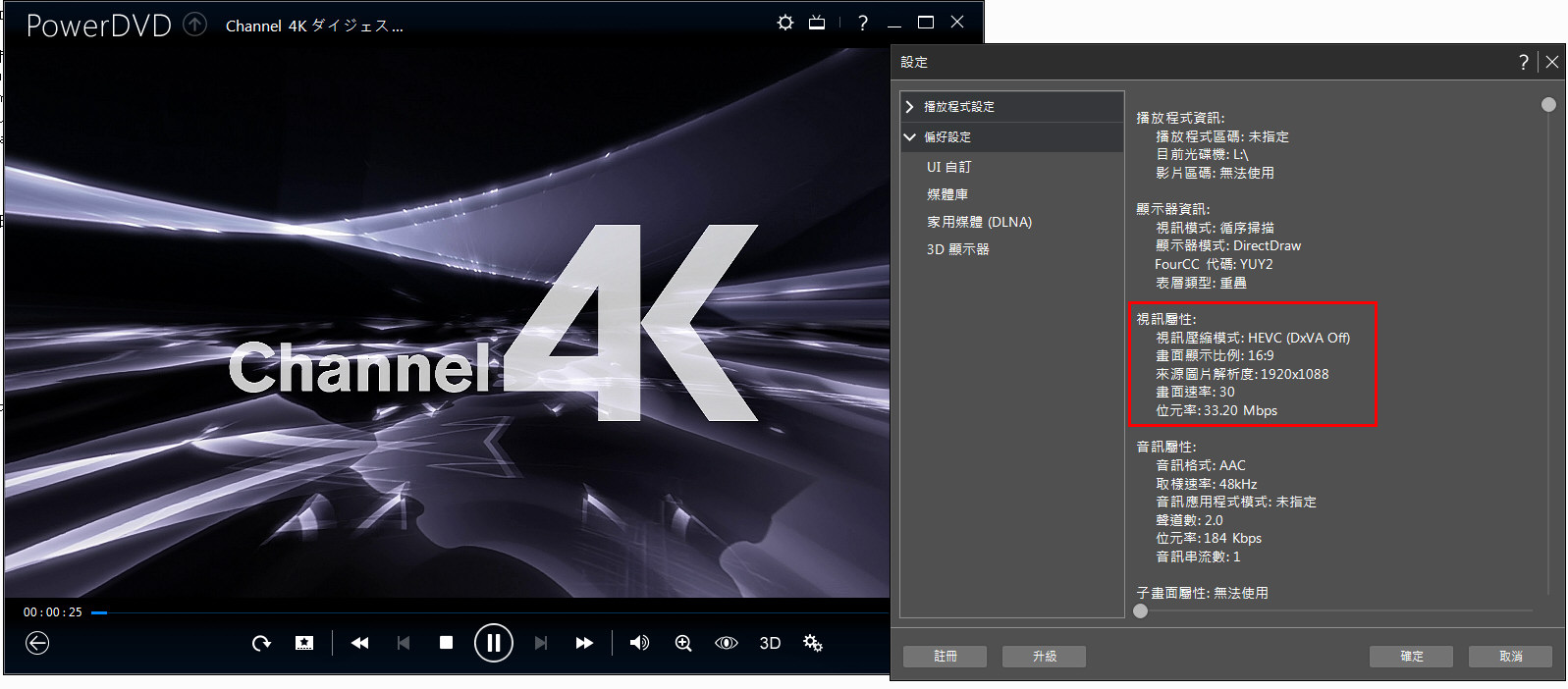This screenshot has height=689, width=1568.
Task: Go back with the circled arrow button
Action: [37, 643]
